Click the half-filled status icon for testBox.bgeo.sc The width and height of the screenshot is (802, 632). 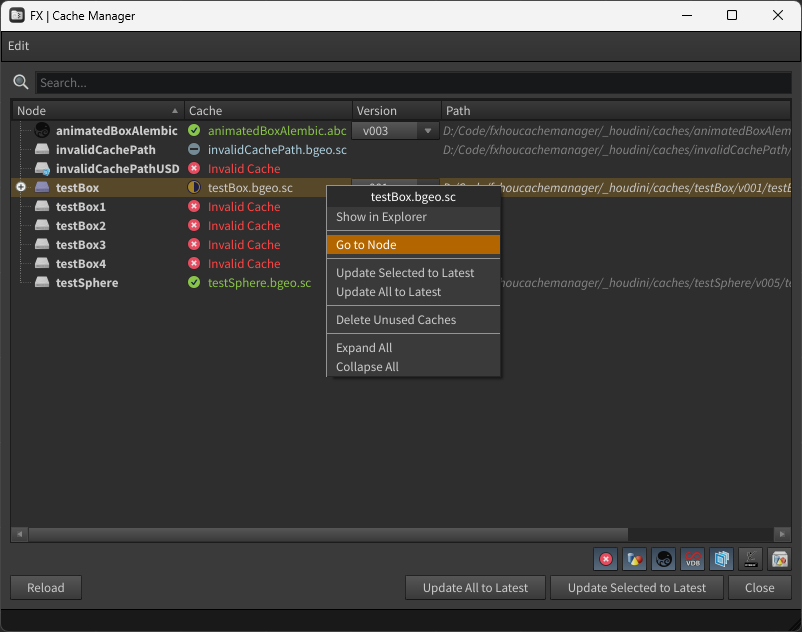194,188
